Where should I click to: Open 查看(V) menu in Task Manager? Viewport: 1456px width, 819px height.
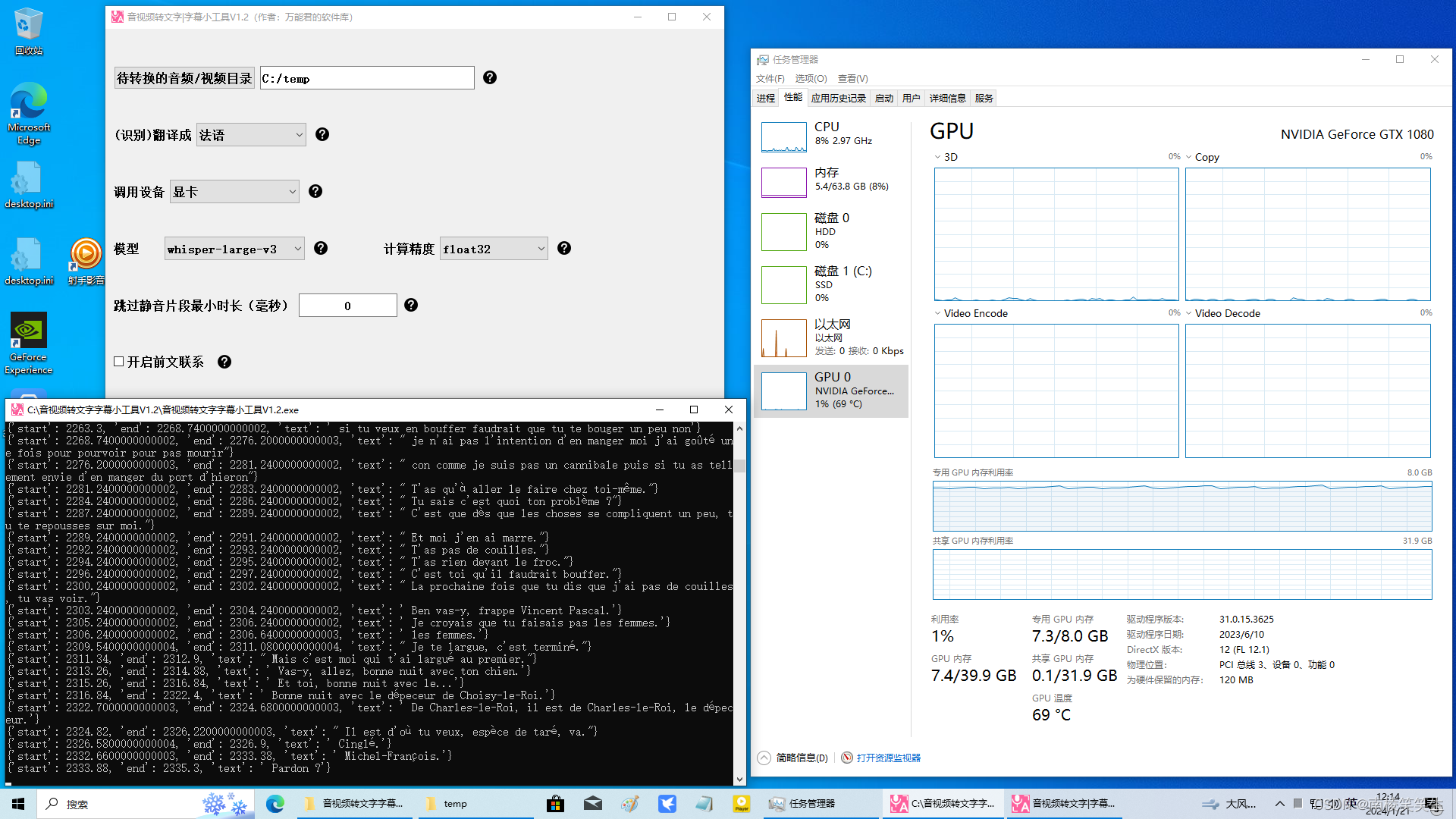(x=852, y=78)
